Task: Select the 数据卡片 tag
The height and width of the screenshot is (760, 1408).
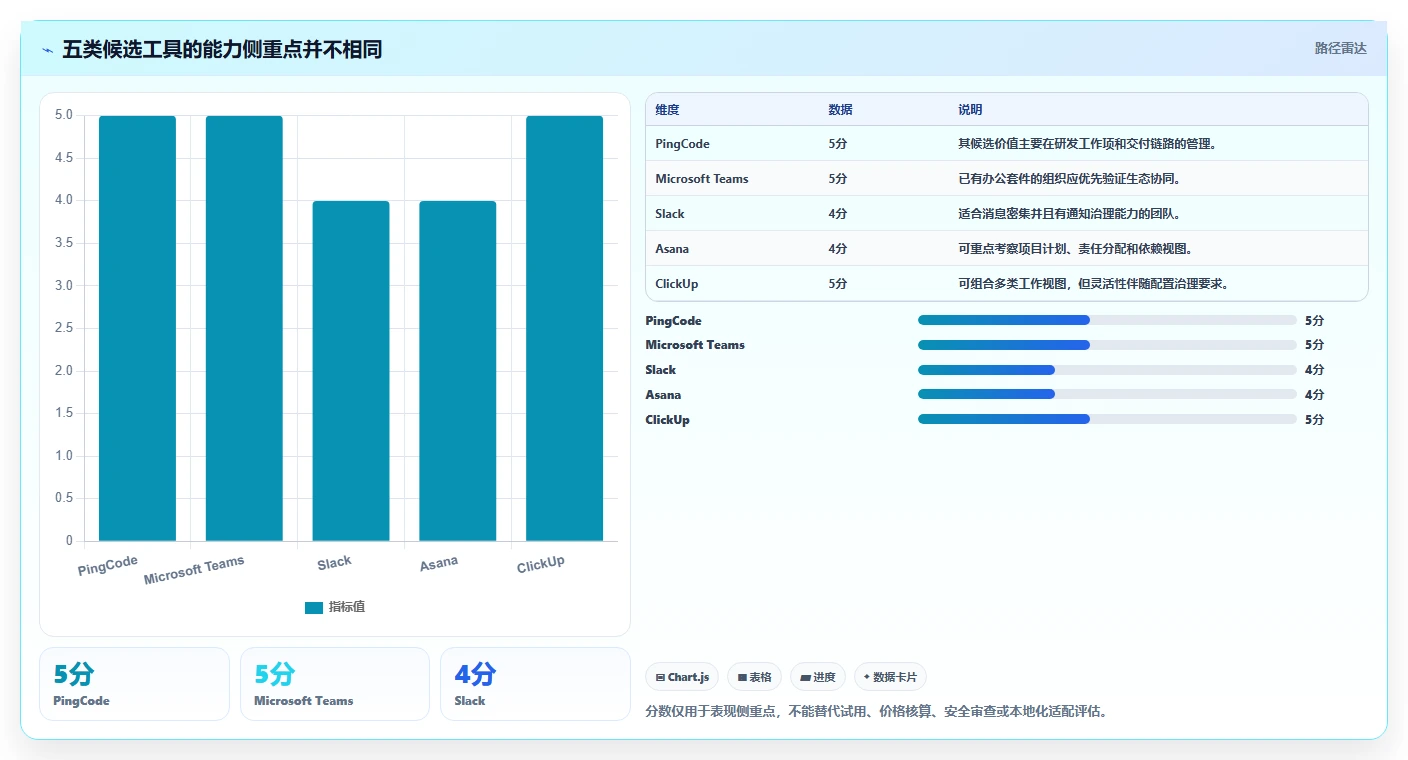Action: point(890,677)
